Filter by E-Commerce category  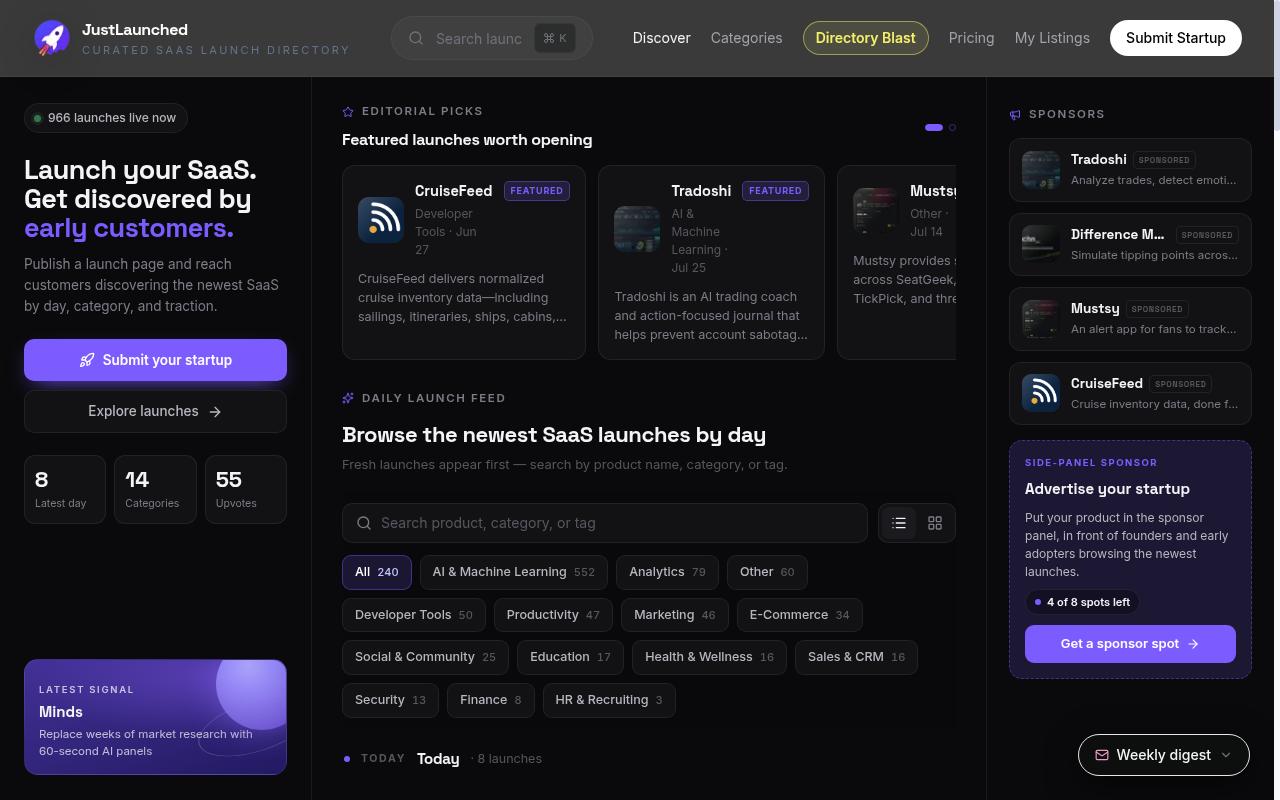pos(800,615)
